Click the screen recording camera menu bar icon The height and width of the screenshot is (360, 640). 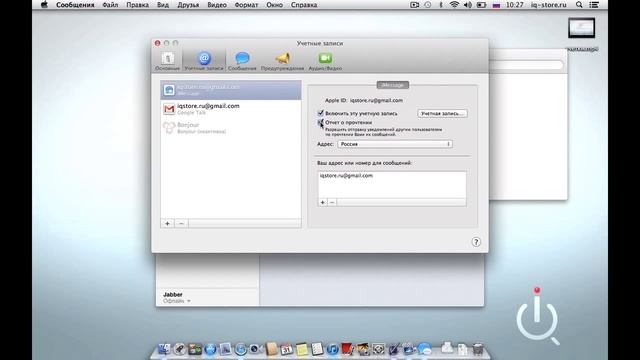(414, 5)
